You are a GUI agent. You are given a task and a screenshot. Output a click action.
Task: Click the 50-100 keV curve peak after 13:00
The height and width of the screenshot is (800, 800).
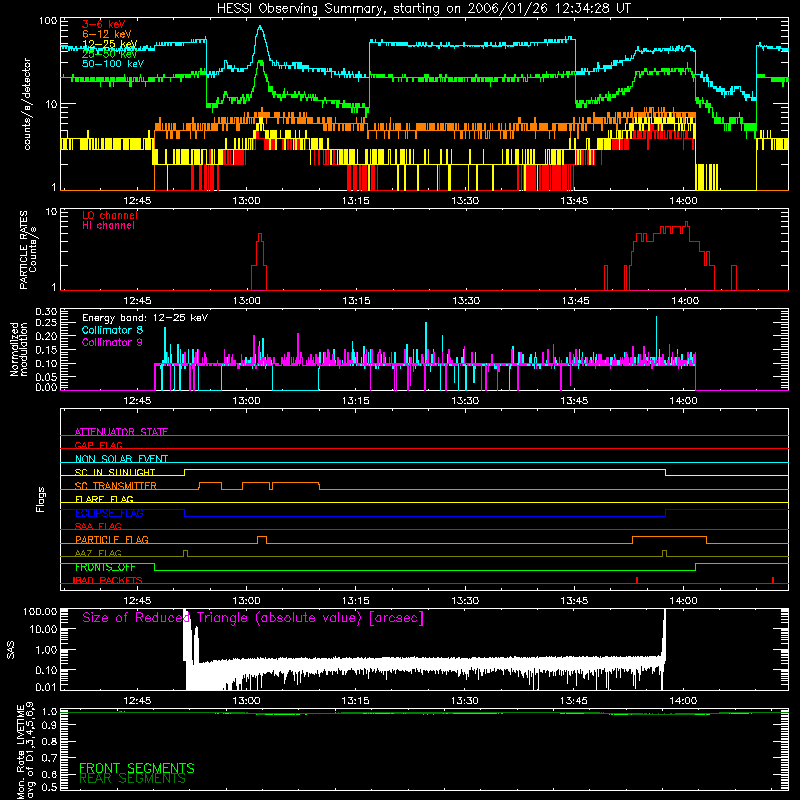(x=260, y=27)
